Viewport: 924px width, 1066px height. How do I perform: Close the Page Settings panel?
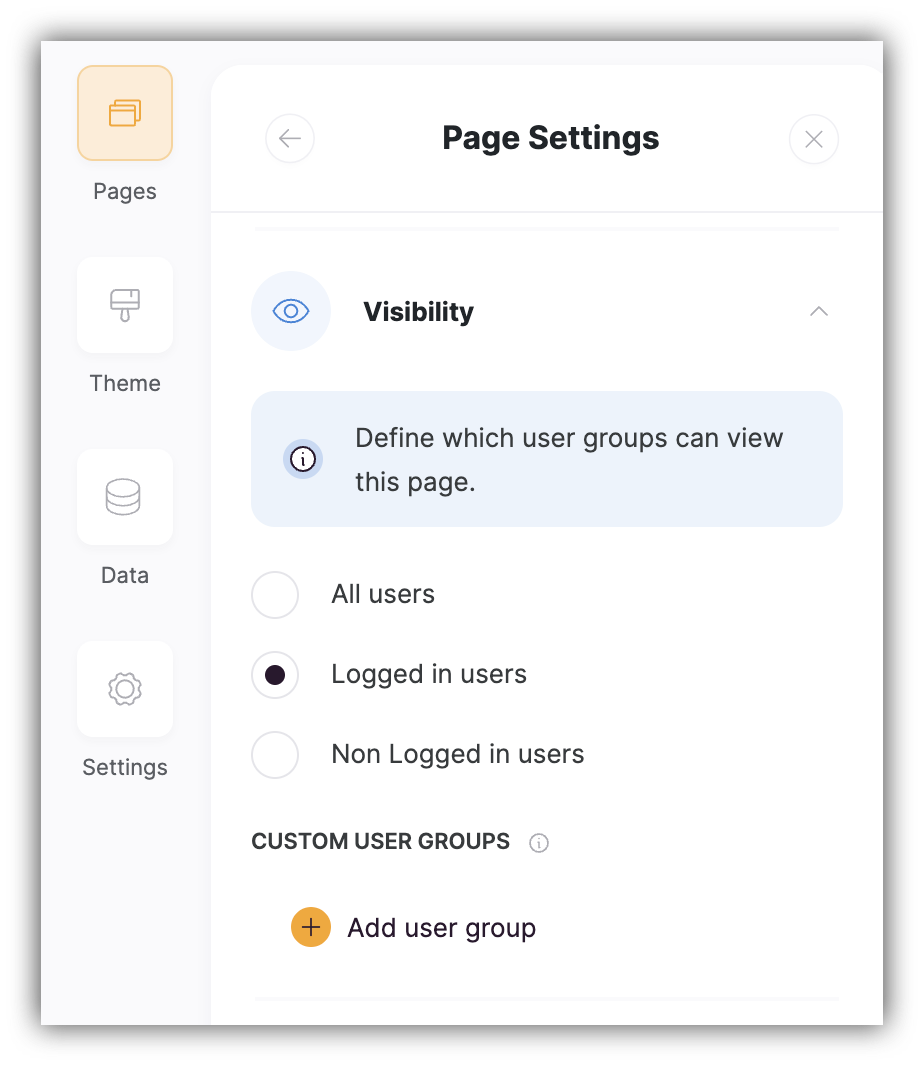coord(813,139)
